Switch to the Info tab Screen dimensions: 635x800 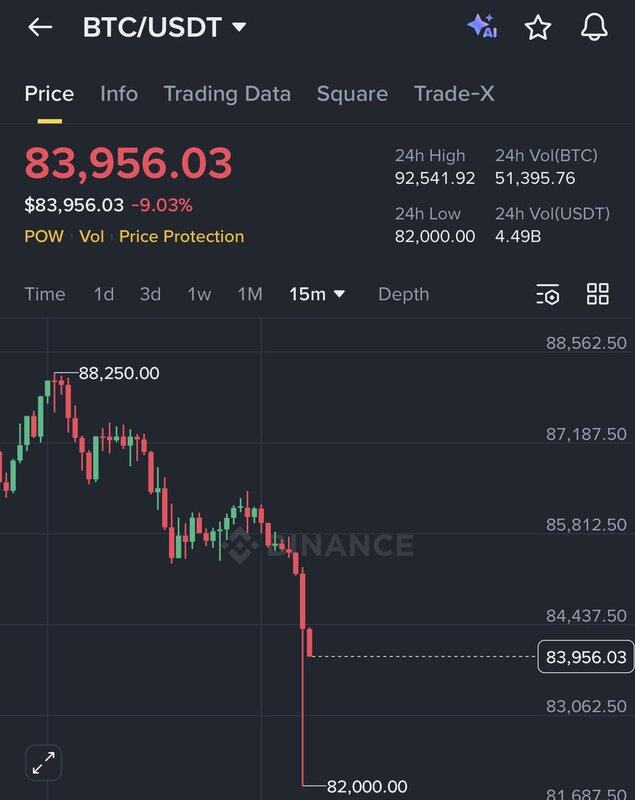coord(119,94)
